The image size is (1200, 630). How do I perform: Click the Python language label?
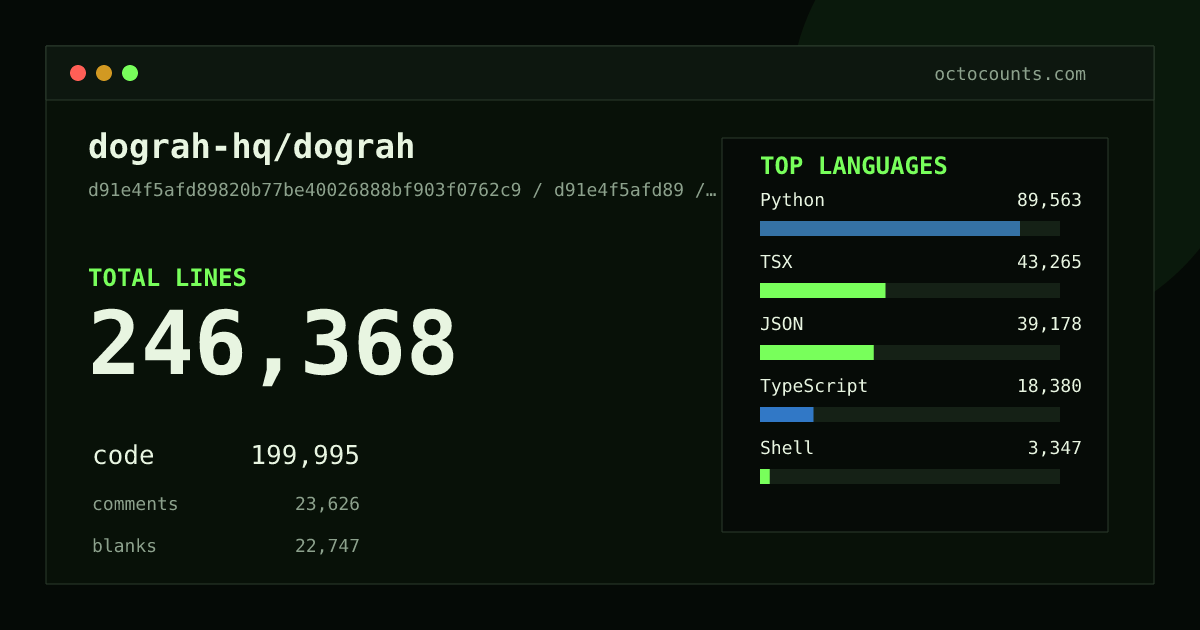[x=792, y=200]
